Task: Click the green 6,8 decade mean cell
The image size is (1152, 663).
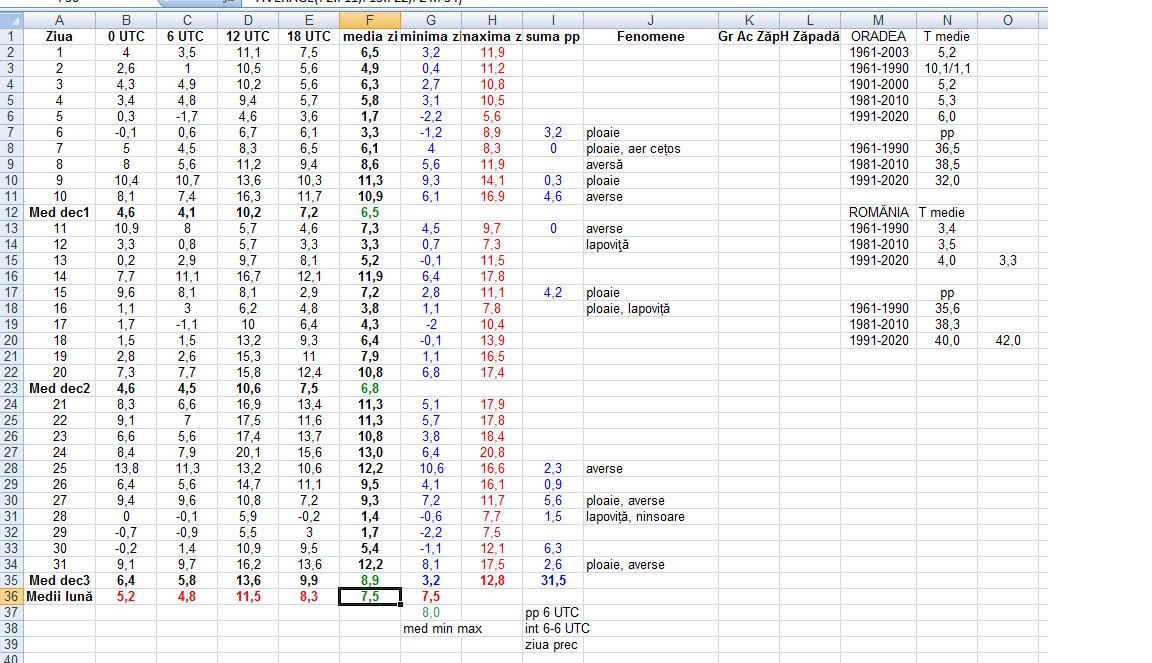Action: pyautogui.click(x=370, y=388)
